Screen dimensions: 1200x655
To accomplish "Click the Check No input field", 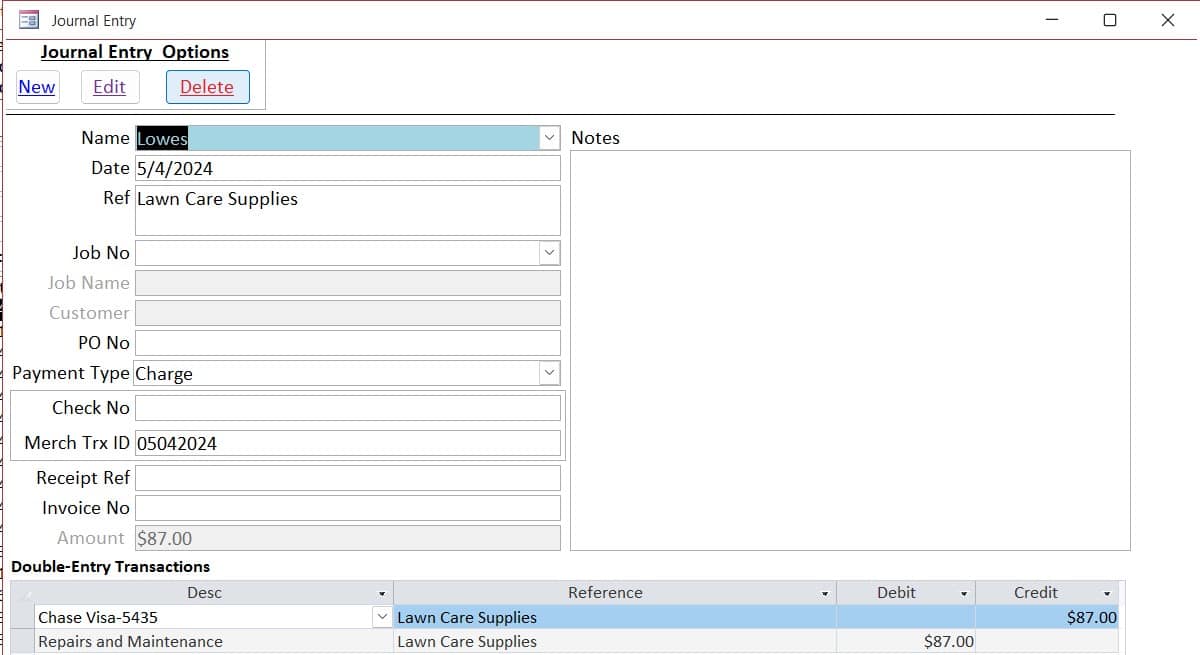I will pos(348,408).
